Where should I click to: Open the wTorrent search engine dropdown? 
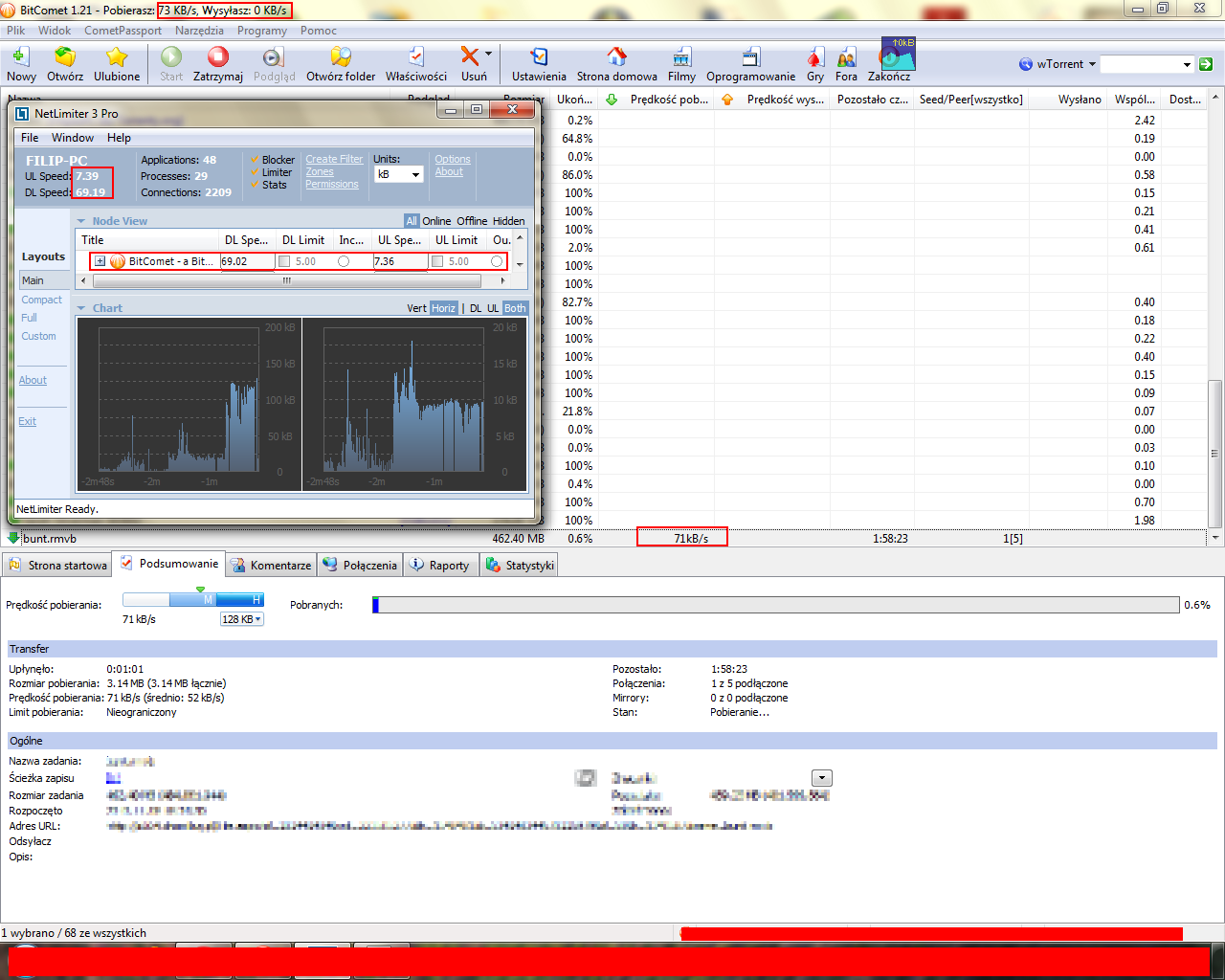pos(1092,64)
